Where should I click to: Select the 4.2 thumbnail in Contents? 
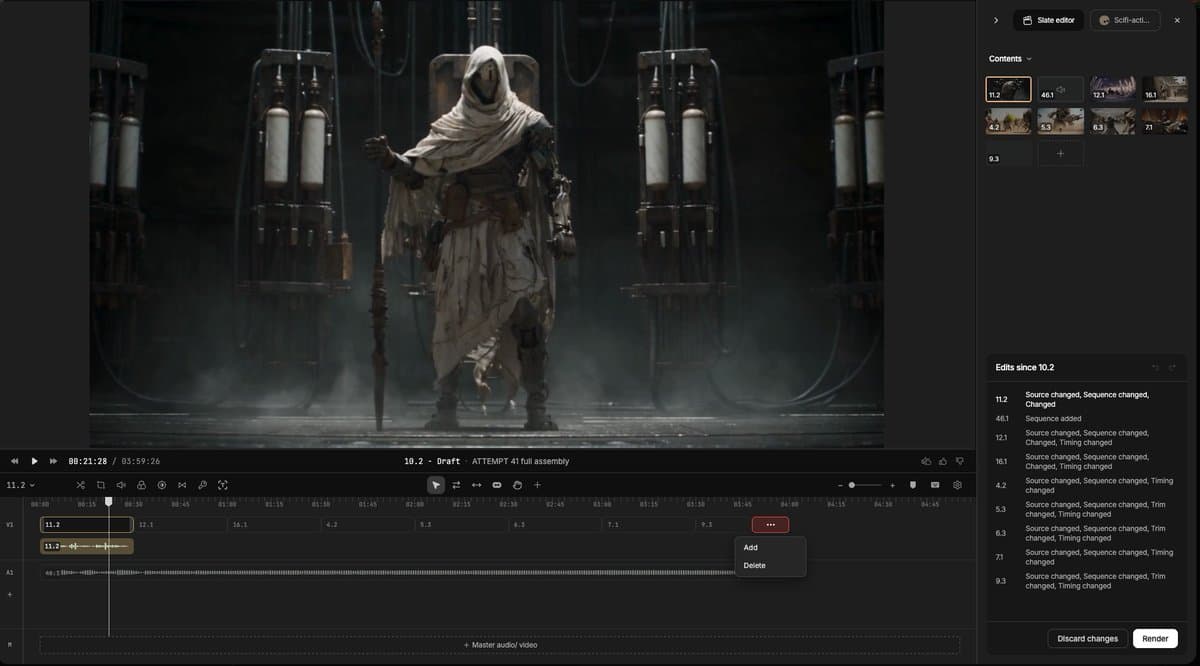[x=1008, y=121]
